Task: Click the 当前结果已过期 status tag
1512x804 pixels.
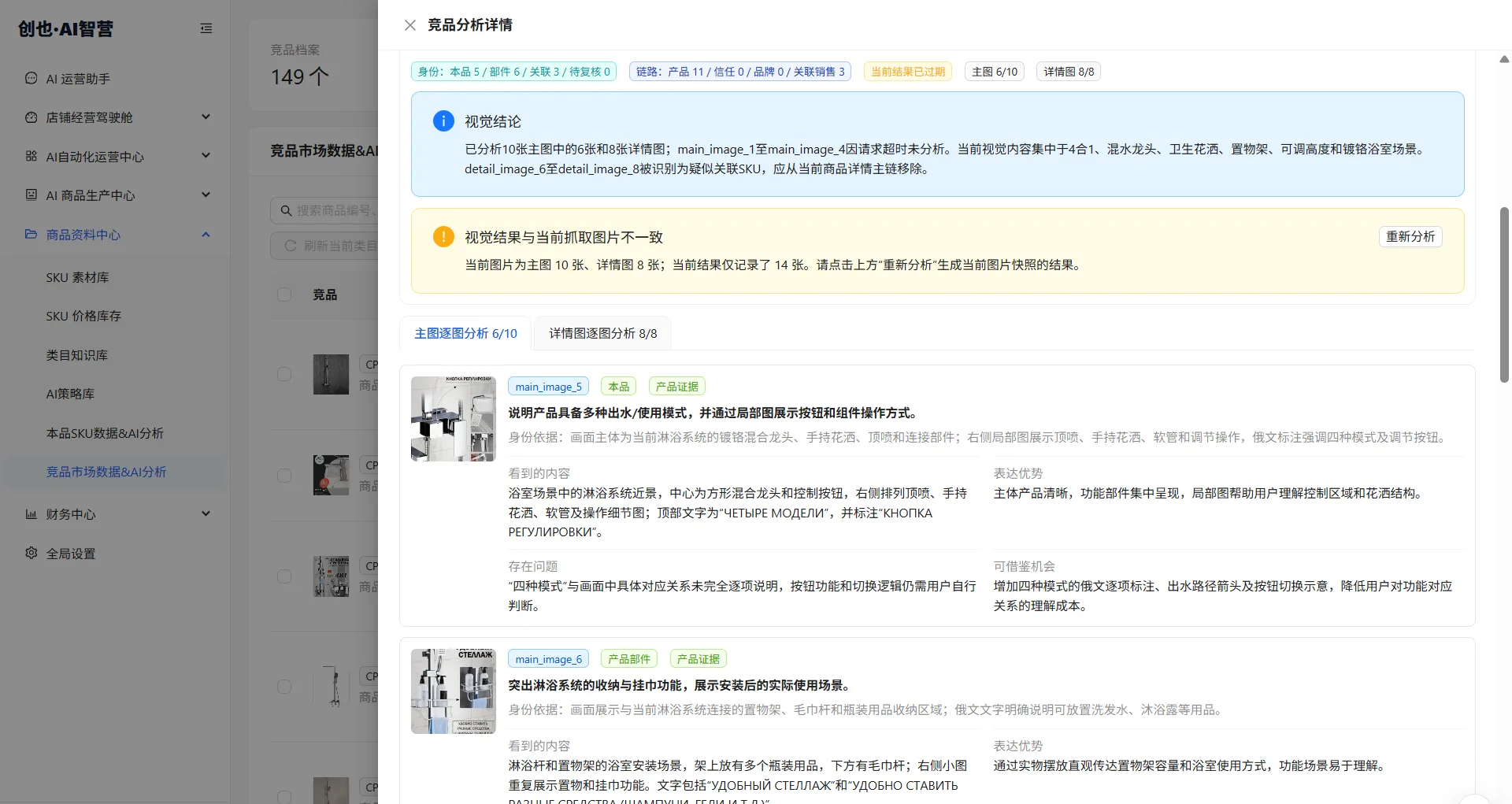Action: [x=907, y=72]
